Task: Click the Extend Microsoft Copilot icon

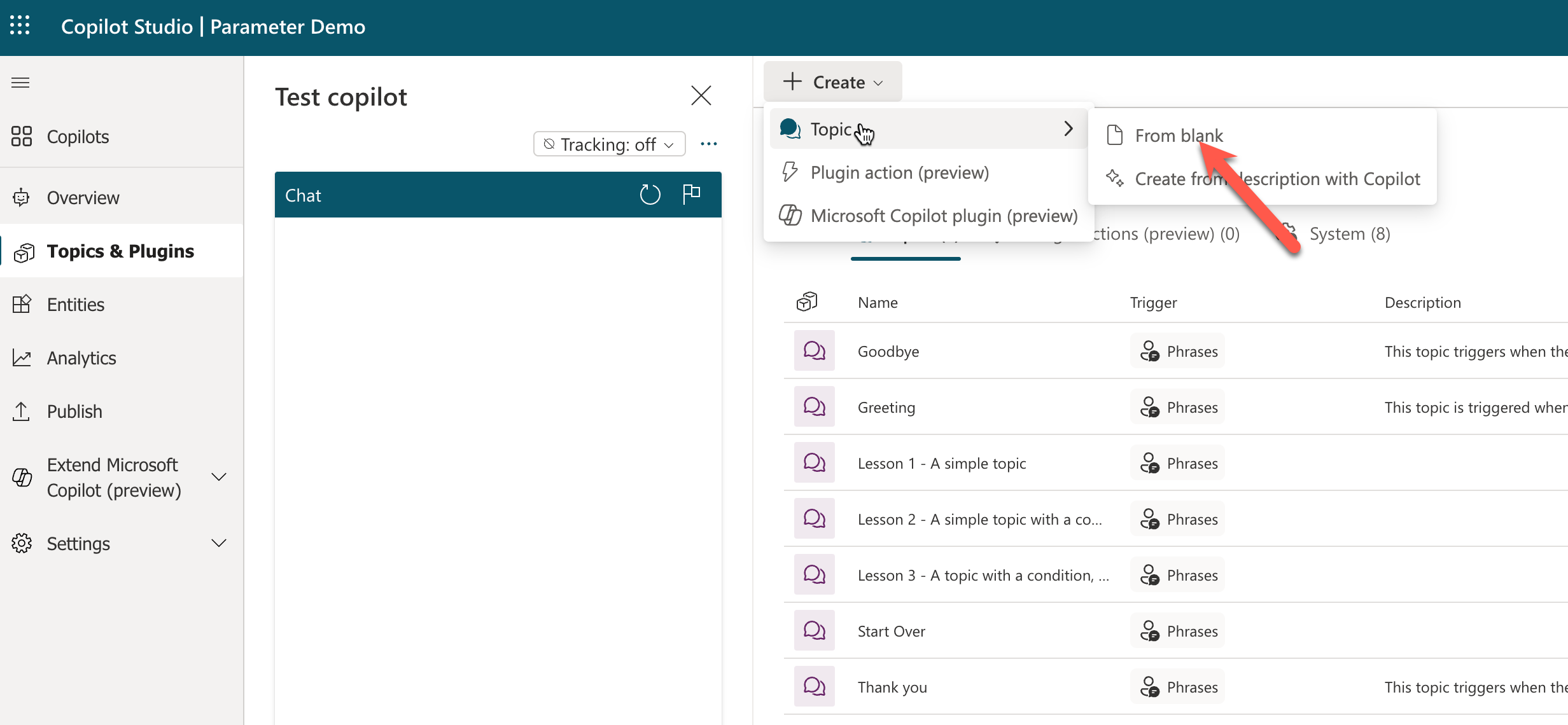Action: coord(22,477)
